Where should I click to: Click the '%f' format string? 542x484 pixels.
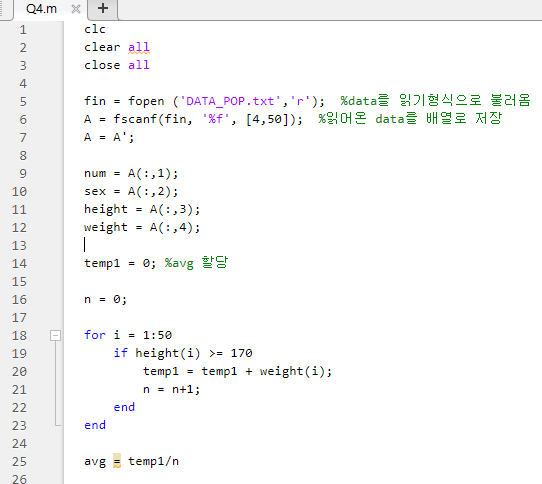(x=216, y=119)
